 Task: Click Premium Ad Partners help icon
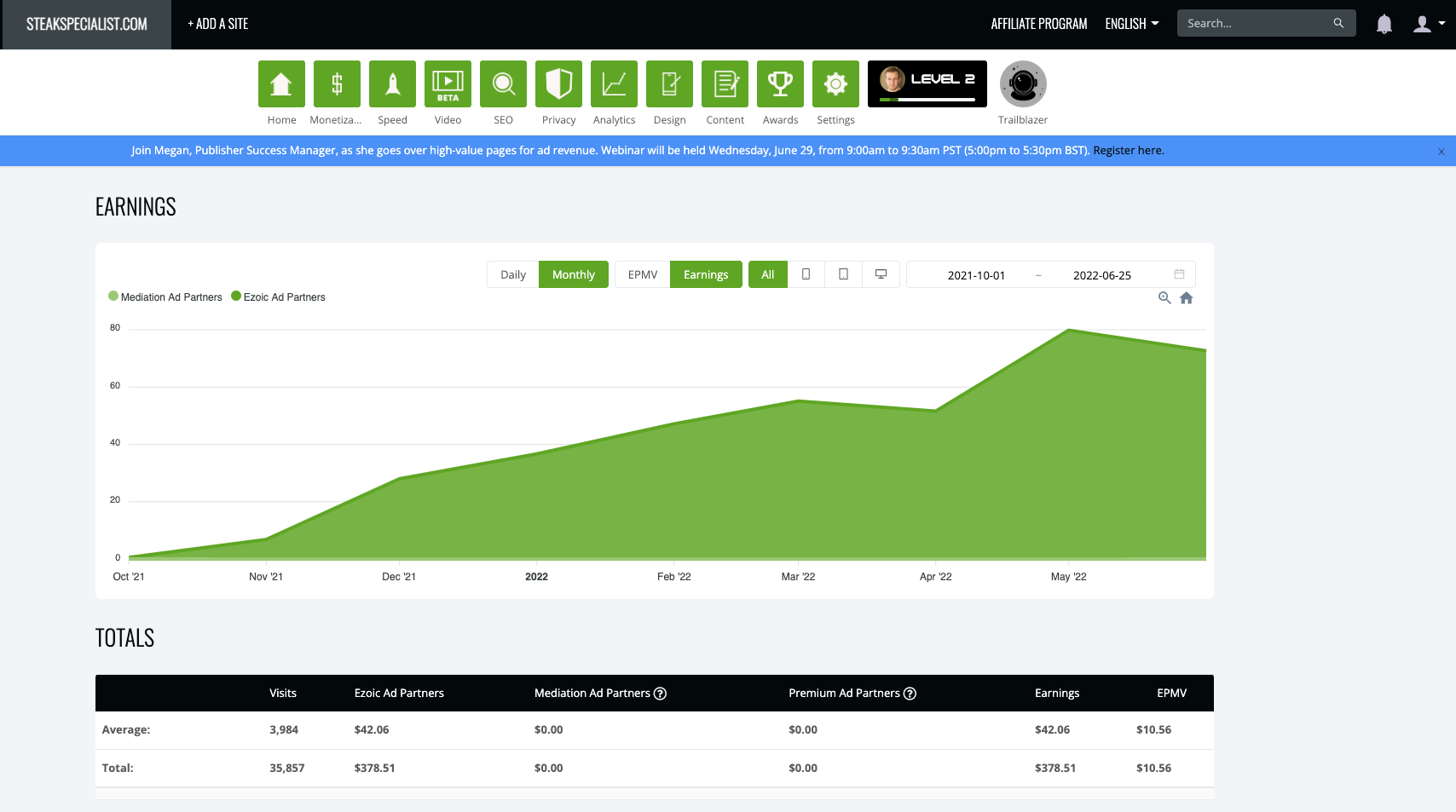pyautogui.click(x=910, y=694)
